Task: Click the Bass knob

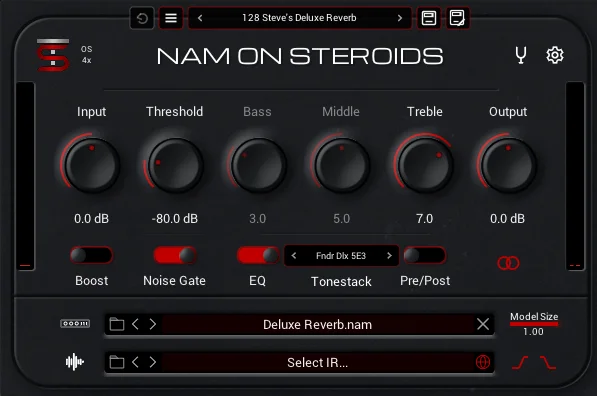Action: tap(258, 165)
